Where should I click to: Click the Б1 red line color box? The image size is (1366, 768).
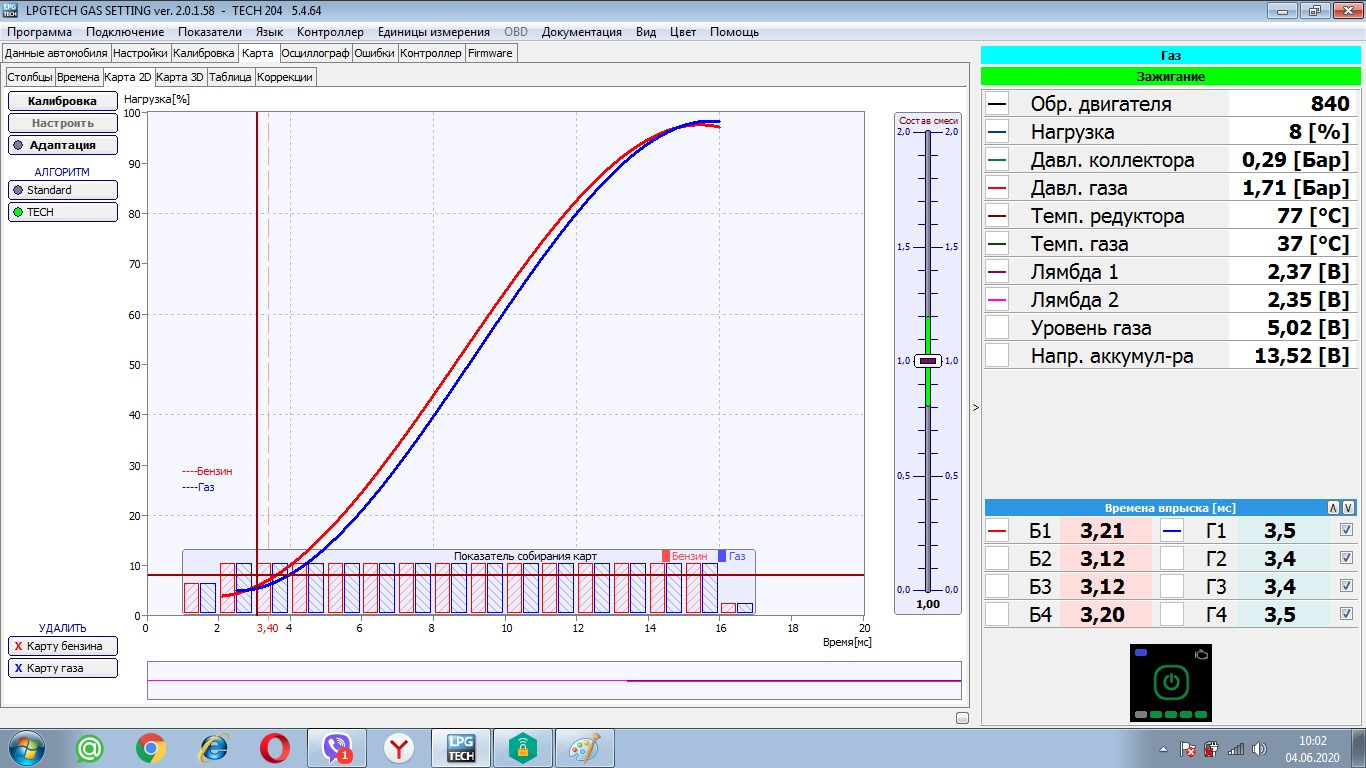(x=997, y=531)
